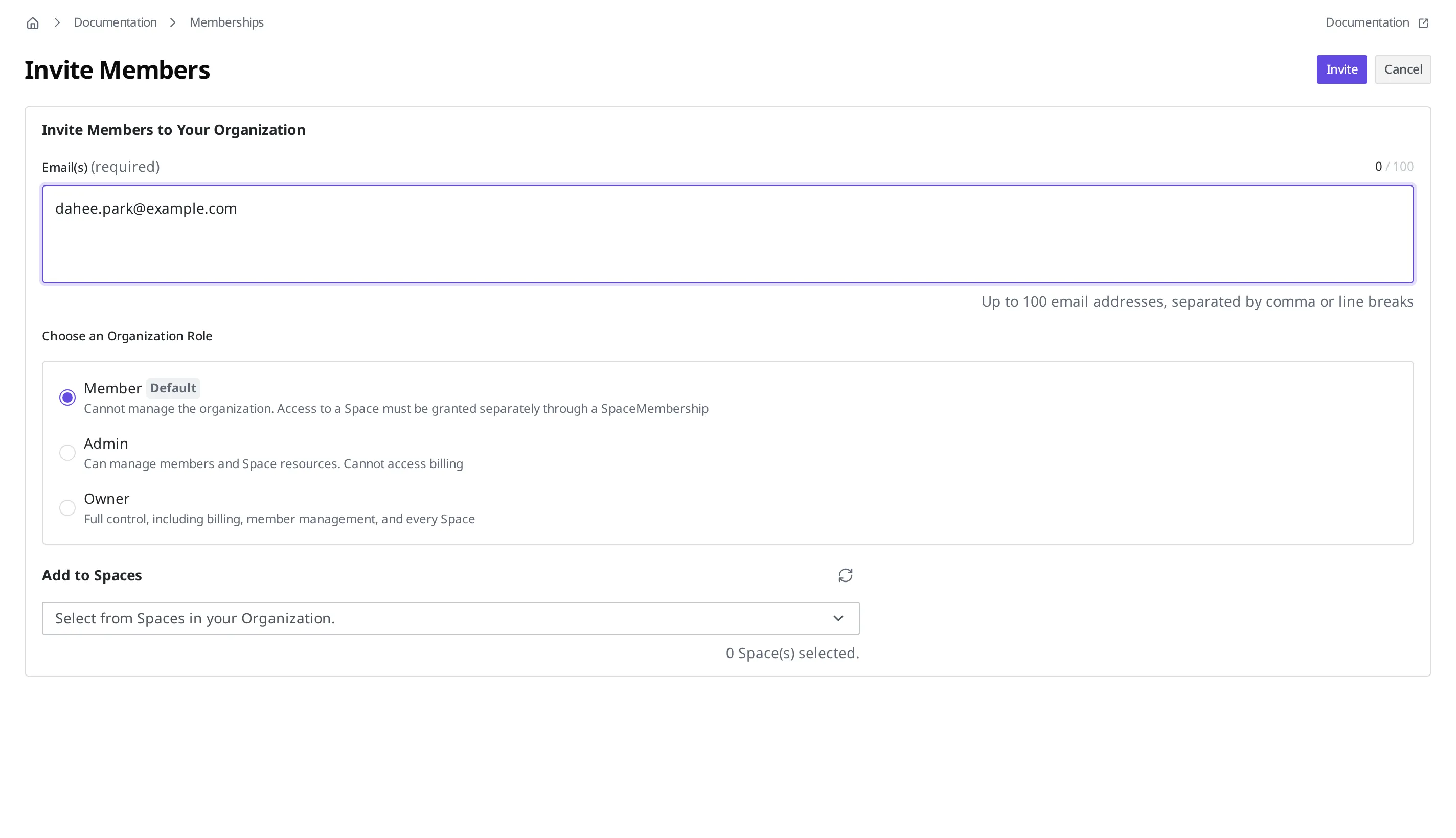
Task: Click the '0 Space(s) selected.' status text
Action: tap(791, 653)
